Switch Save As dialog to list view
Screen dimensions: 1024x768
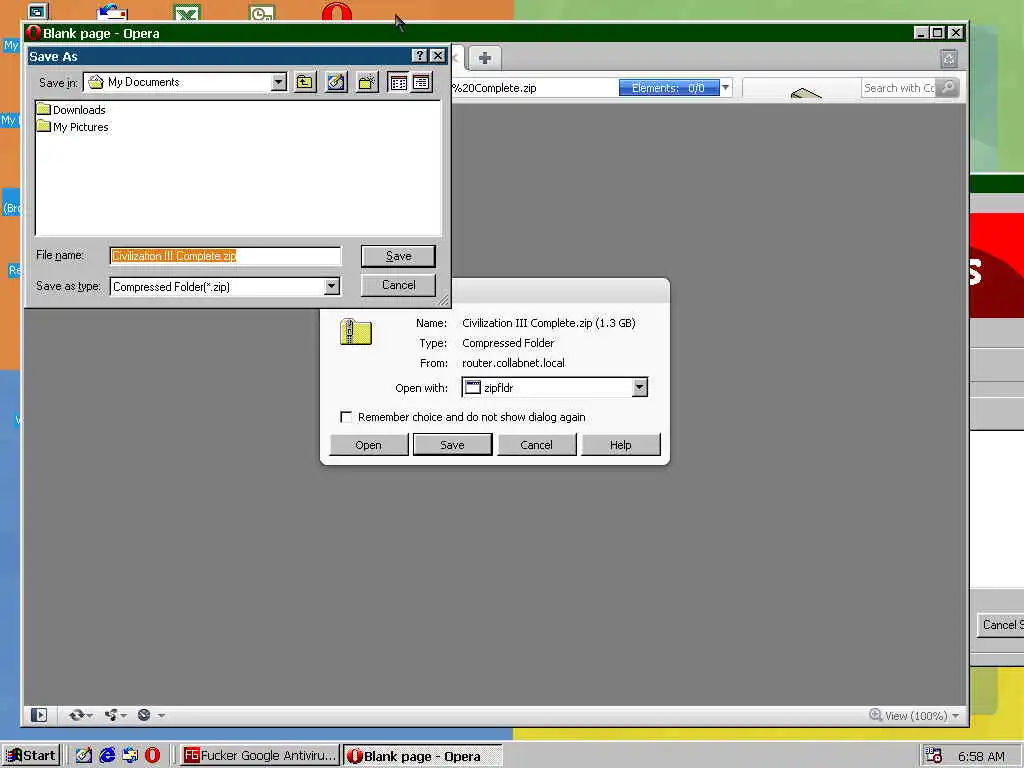pyautogui.click(x=398, y=82)
